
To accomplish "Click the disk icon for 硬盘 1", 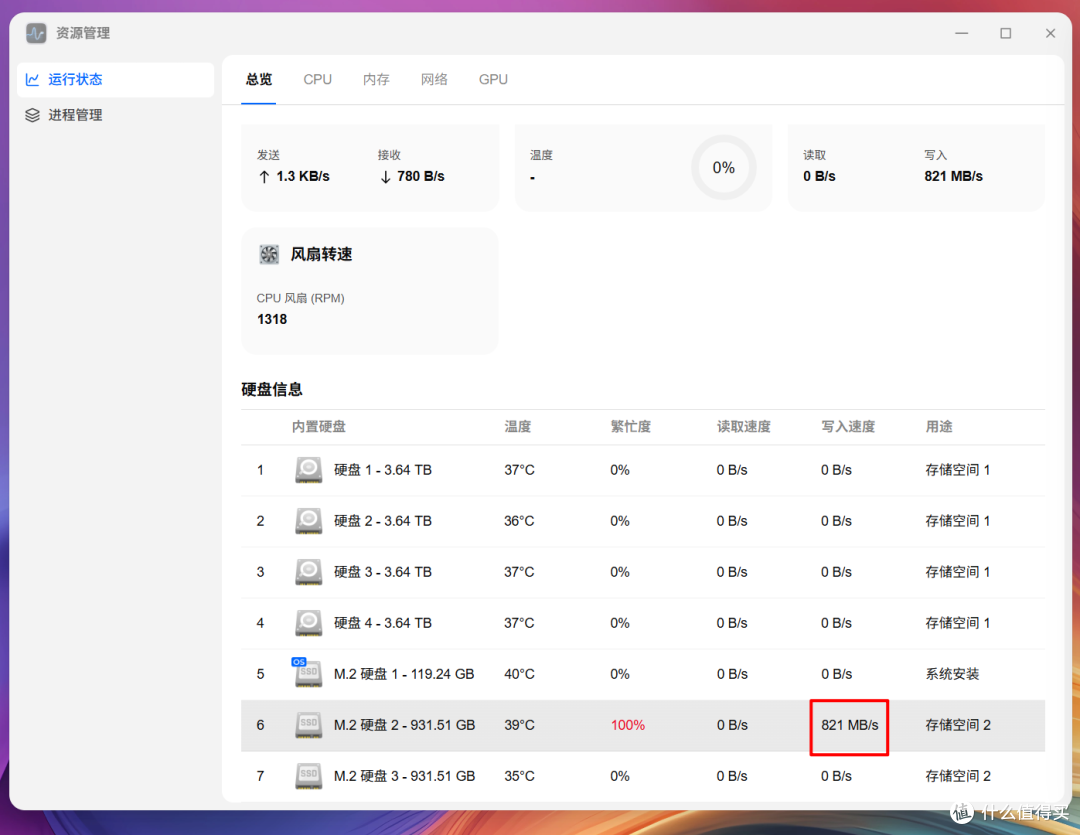I will point(309,471).
